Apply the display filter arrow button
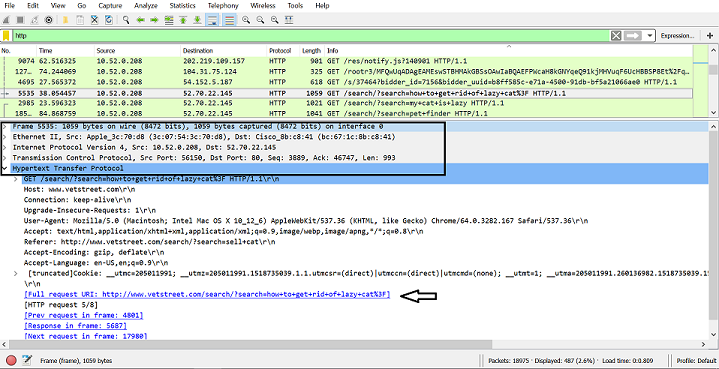Viewport: 719px width, 369px height. (633, 36)
